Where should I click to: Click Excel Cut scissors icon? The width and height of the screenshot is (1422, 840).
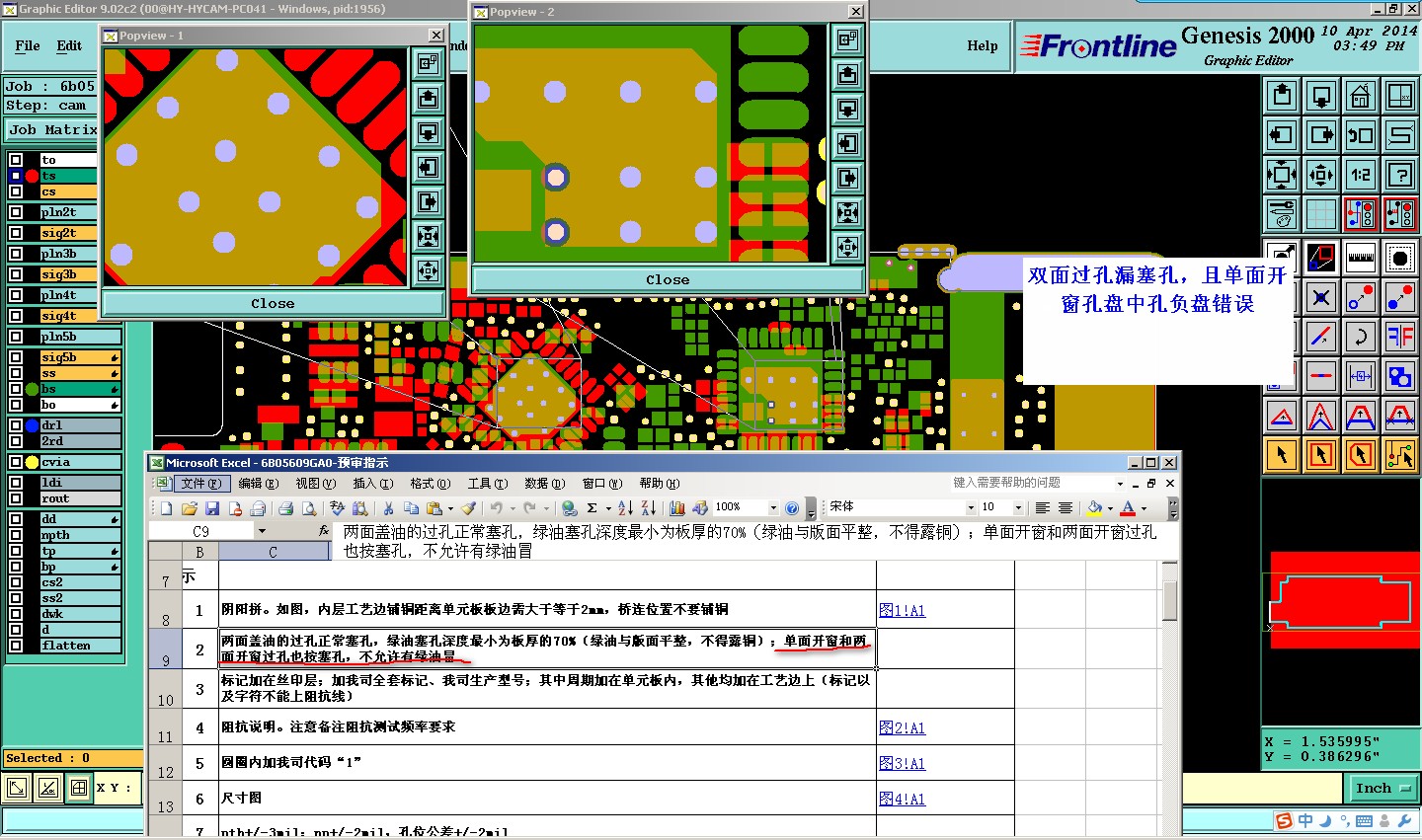[x=388, y=508]
